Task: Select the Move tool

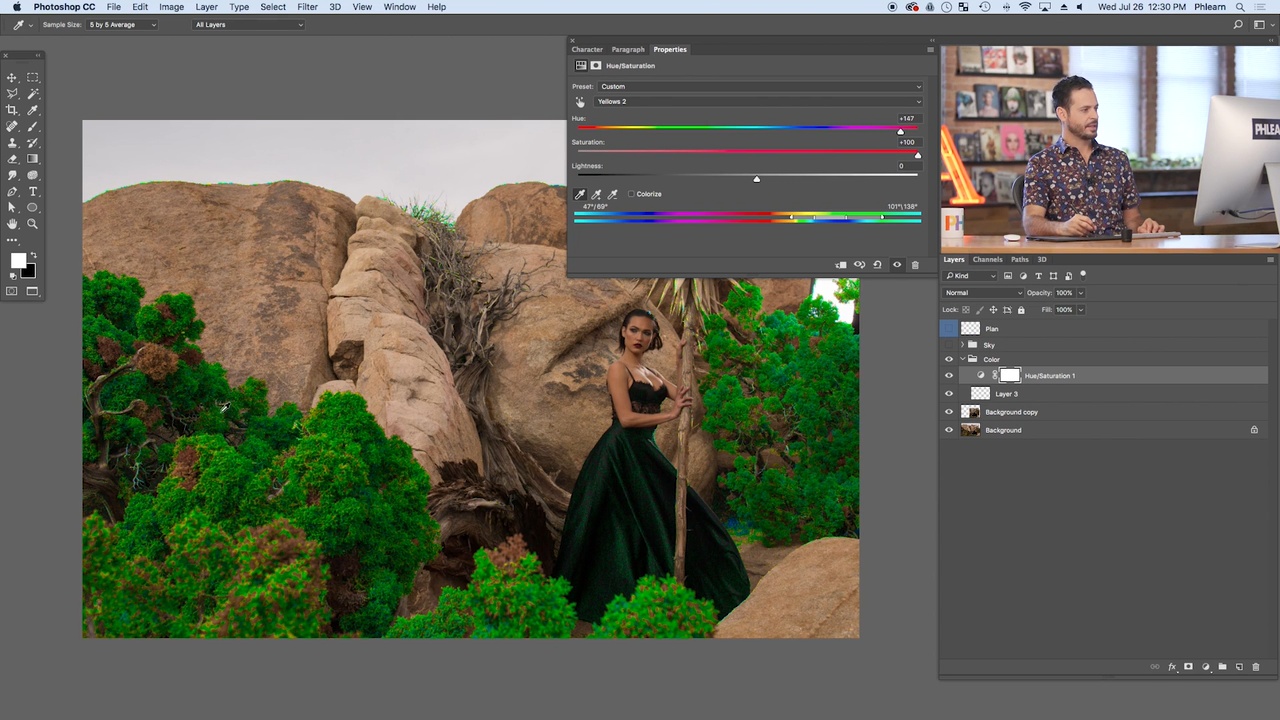Action: click(12, 77)
